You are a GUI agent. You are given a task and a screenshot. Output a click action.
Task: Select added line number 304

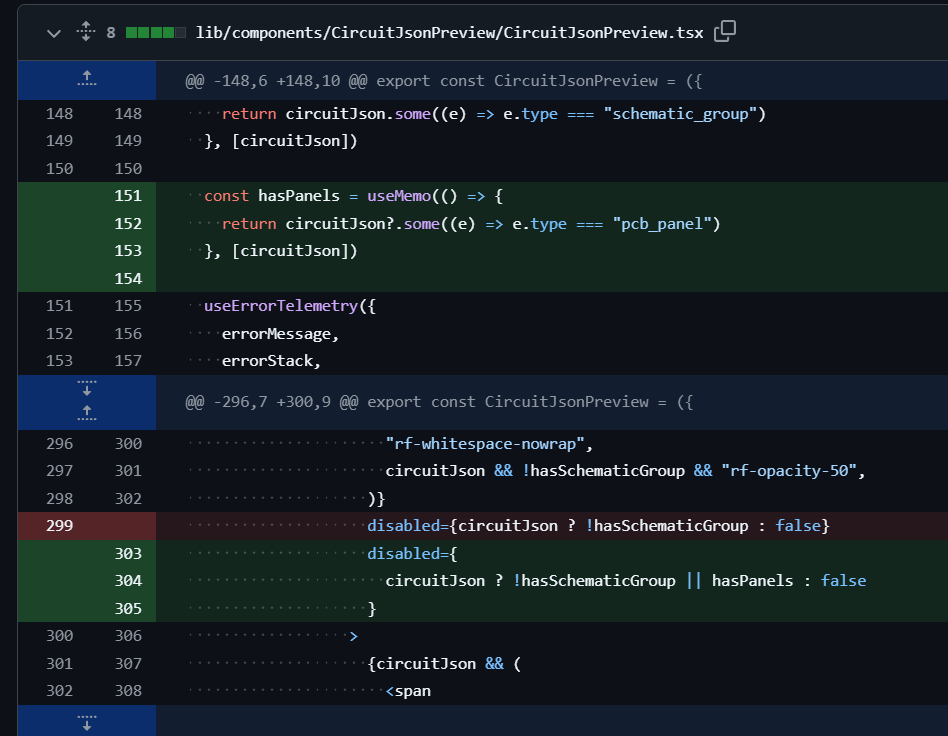[128, 581]
